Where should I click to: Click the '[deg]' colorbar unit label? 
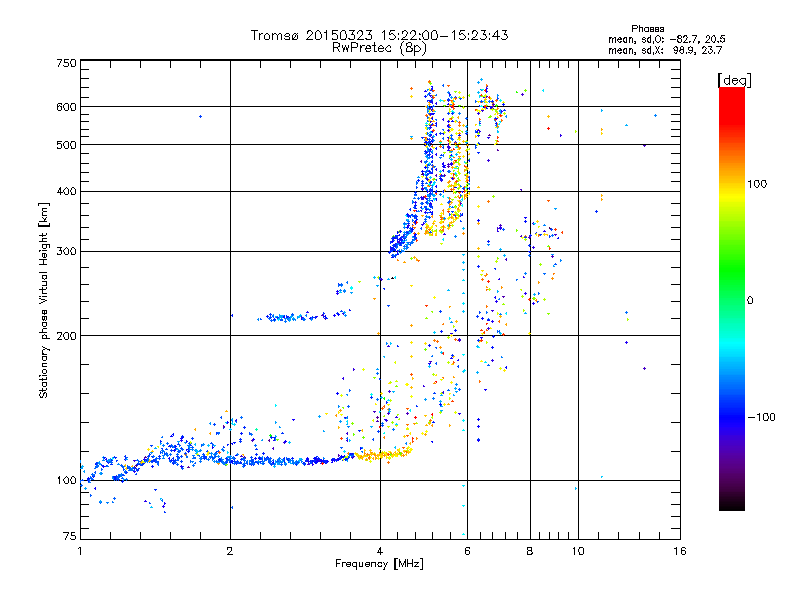pyautogui.click(x=734, y=80)
